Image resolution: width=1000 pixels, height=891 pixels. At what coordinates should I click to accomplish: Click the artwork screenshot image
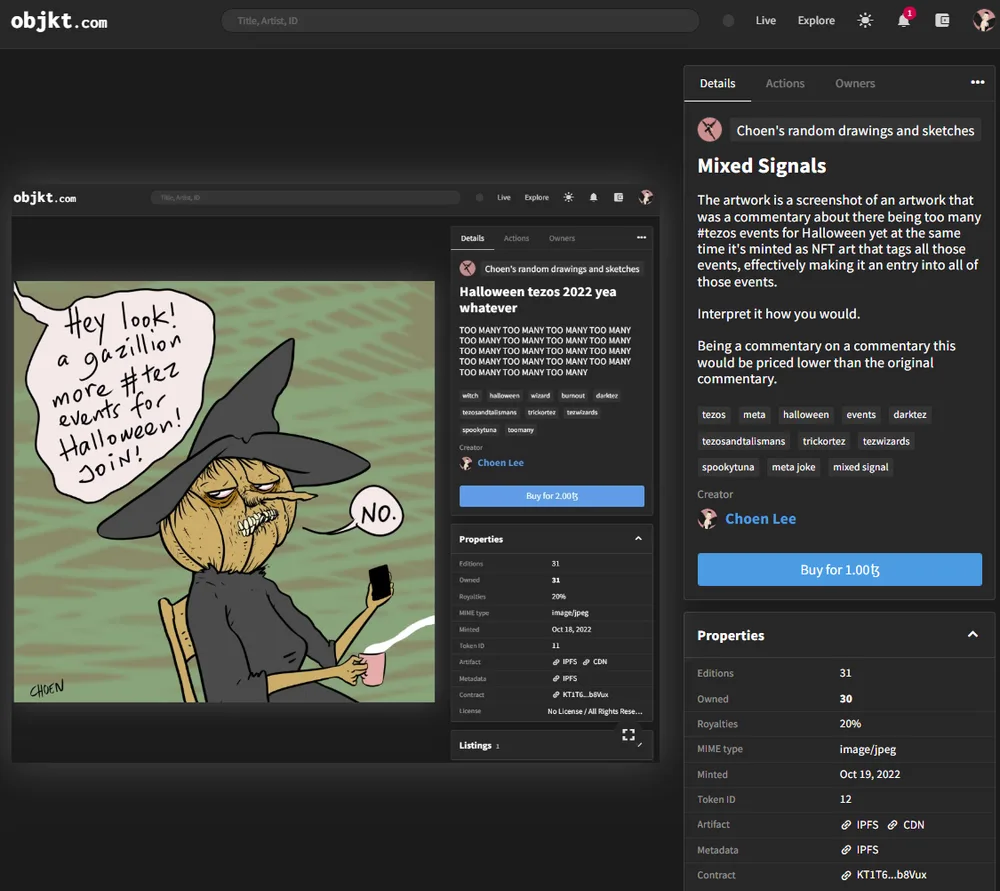click(335, 473)
